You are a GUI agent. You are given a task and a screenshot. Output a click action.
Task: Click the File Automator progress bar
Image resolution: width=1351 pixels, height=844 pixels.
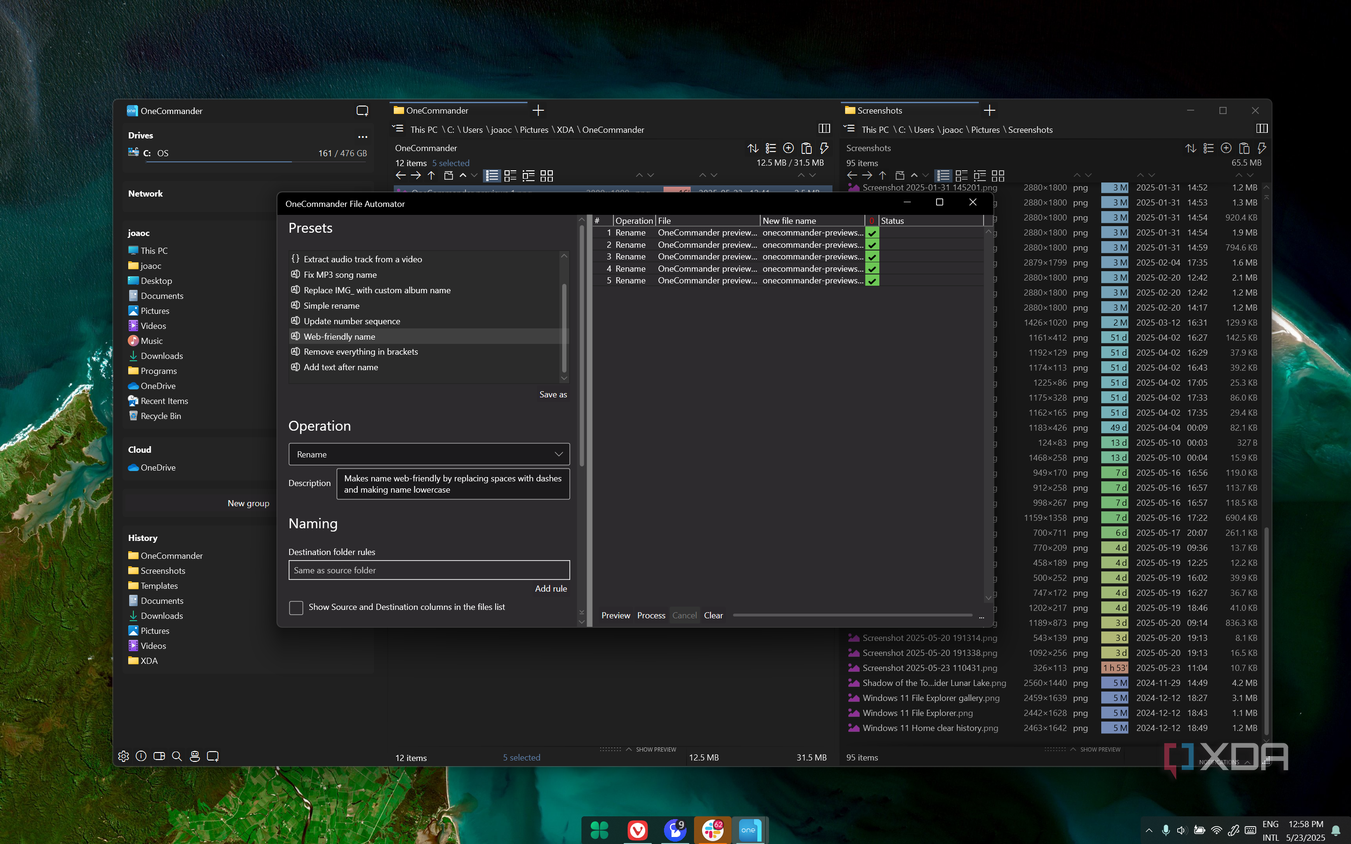[852, 616]
